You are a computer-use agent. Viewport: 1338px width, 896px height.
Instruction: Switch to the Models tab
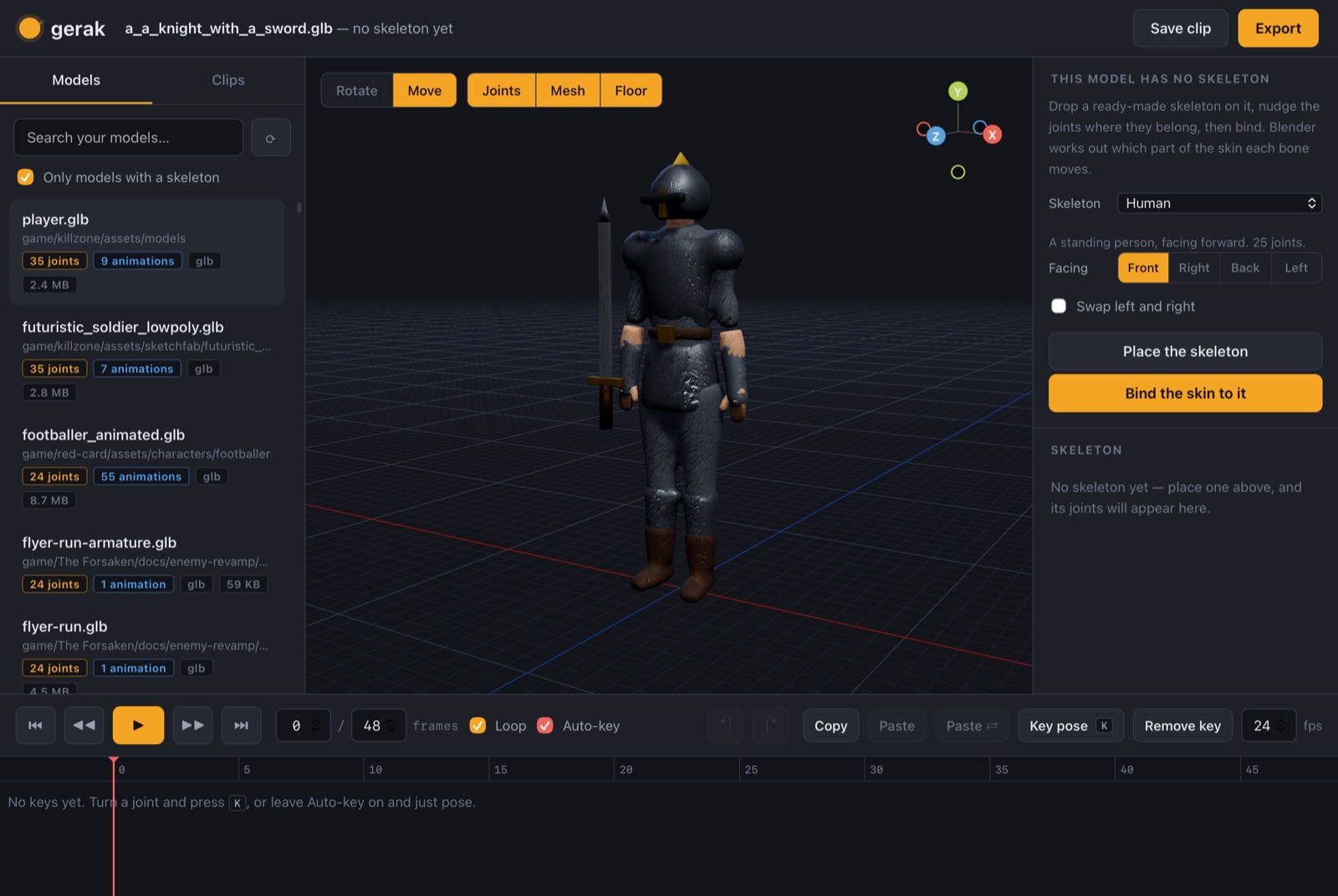tap(76, 80)
